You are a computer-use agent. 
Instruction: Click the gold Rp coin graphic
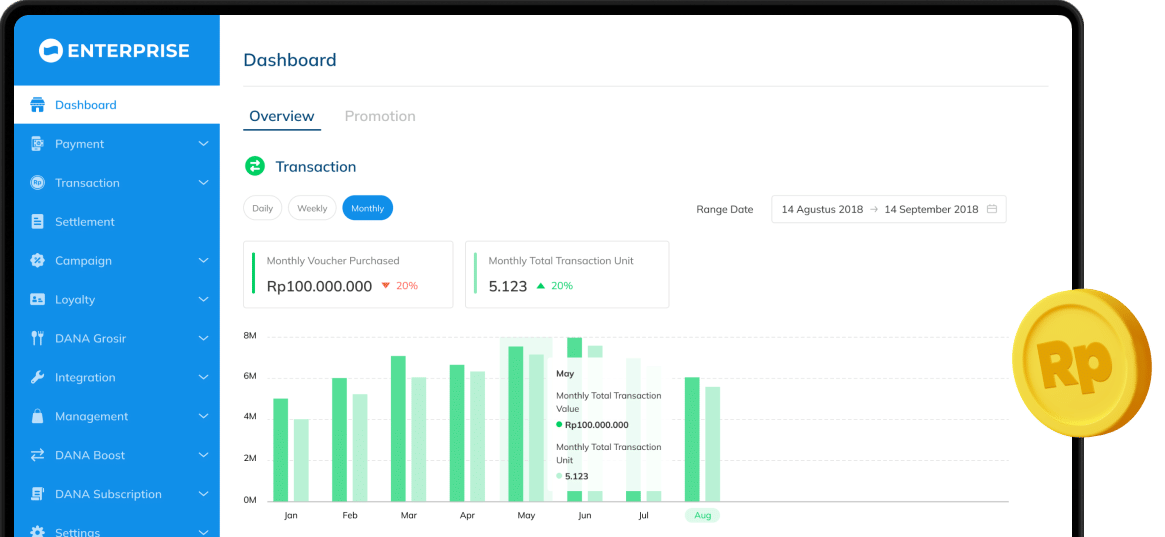click(1084, 363)
